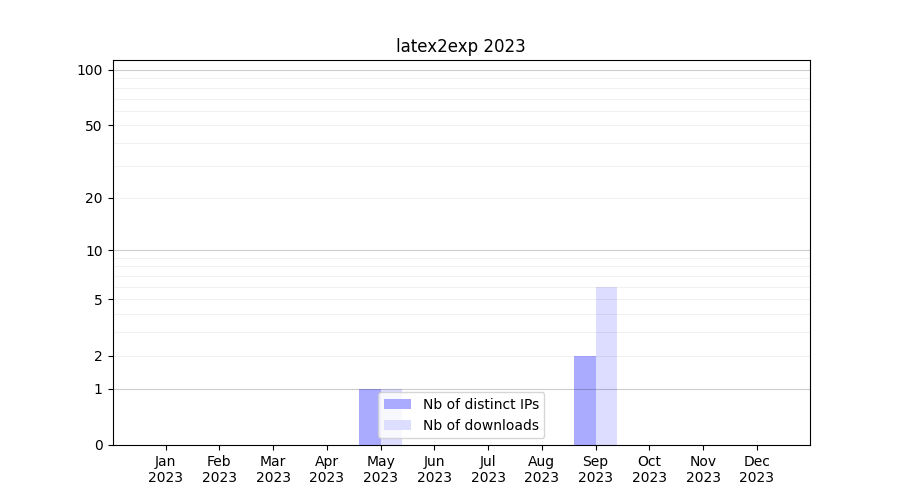900x500 pixels.
Task: Select the September distinct IPs bar
Action: tap(584, 400)
